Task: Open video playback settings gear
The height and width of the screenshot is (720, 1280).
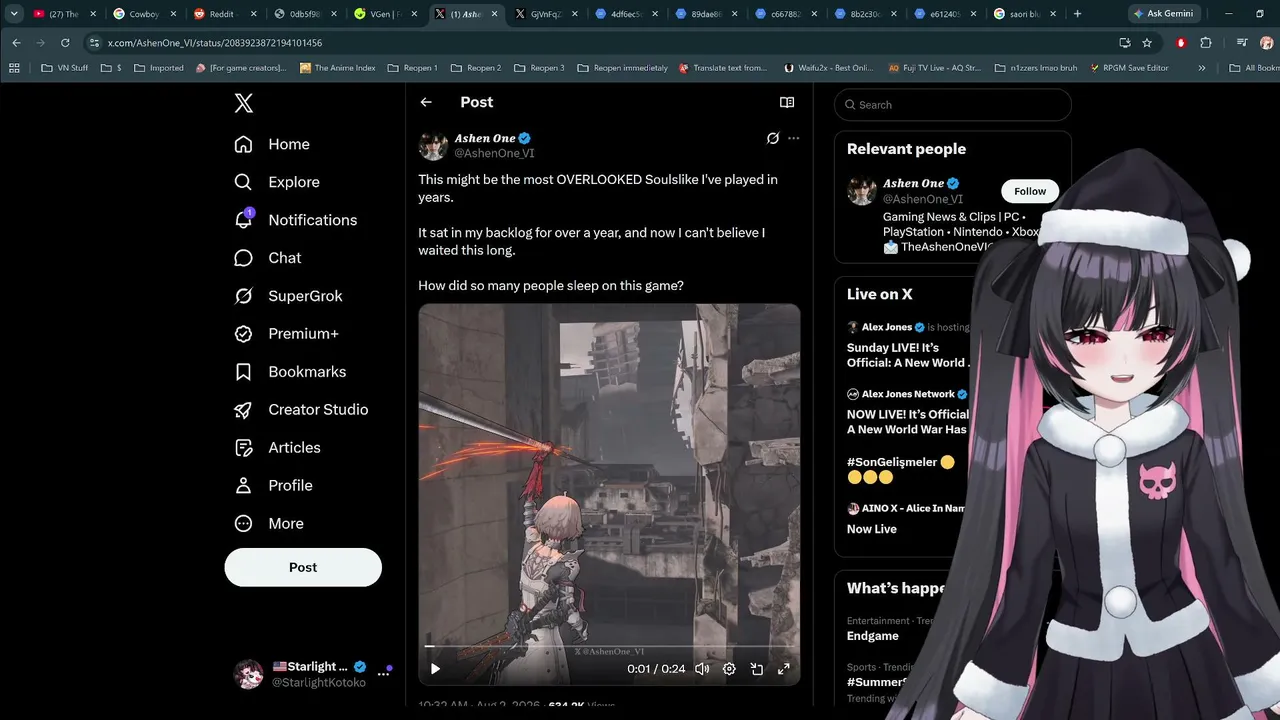Action: [729, 669]
